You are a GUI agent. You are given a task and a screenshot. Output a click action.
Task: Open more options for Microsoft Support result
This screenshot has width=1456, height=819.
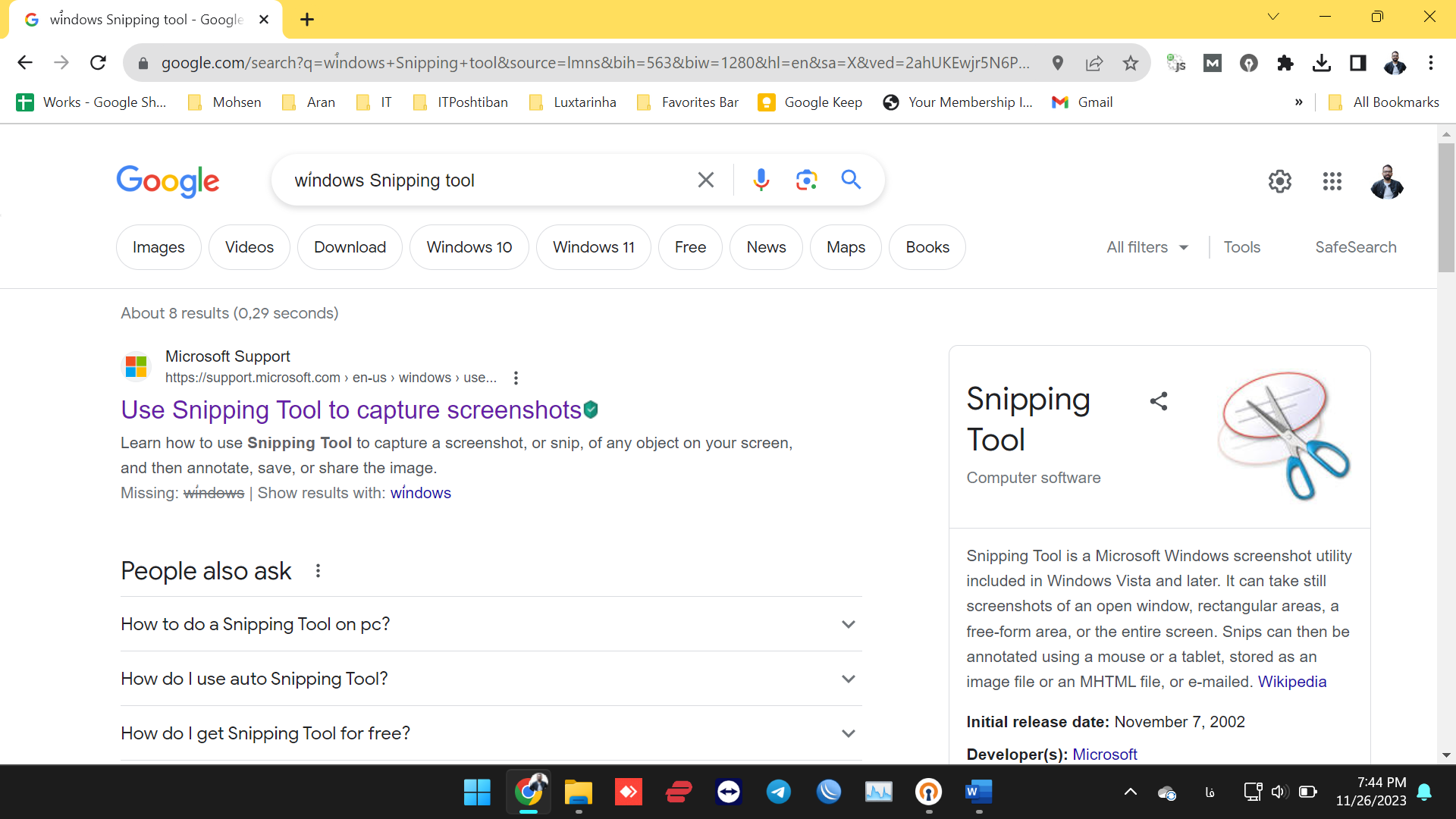point(516,378)
